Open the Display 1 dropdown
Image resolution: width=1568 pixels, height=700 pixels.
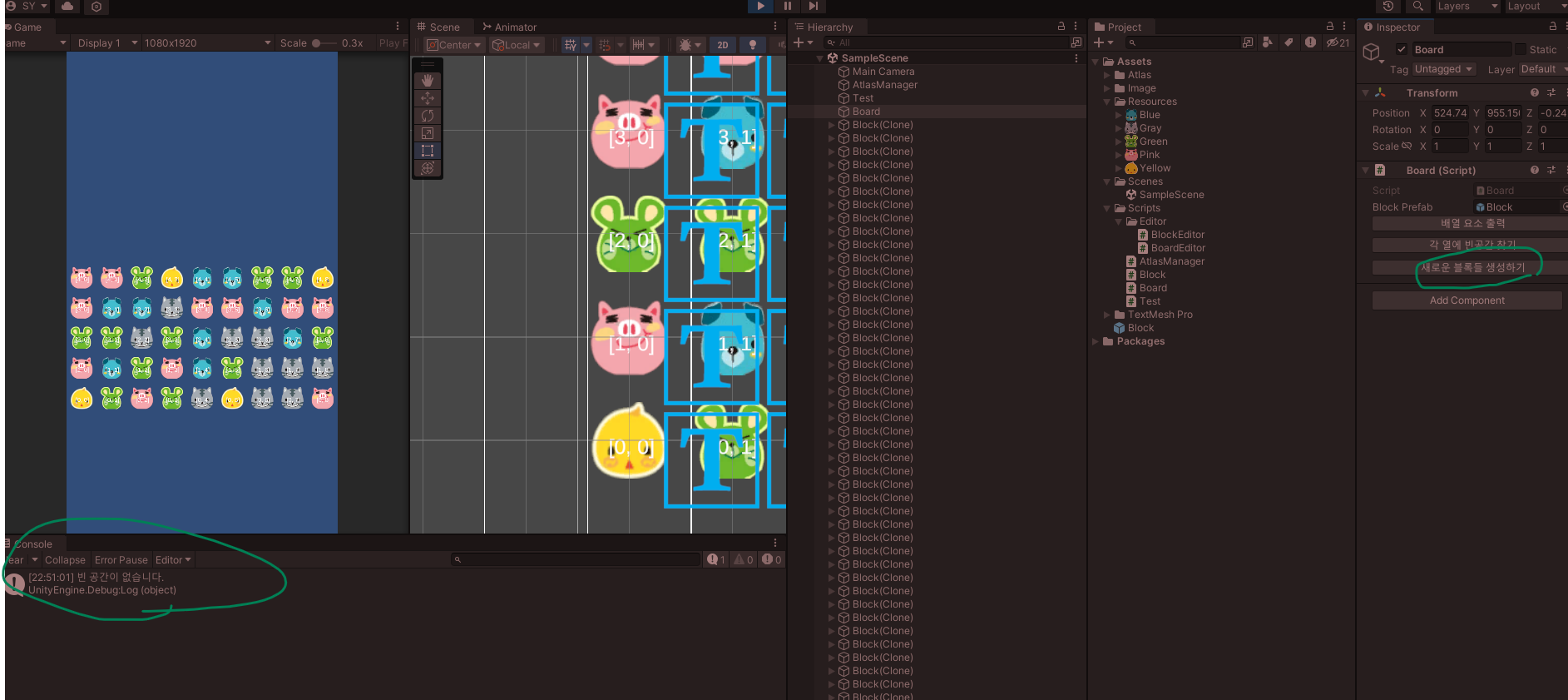click(106, 42)
